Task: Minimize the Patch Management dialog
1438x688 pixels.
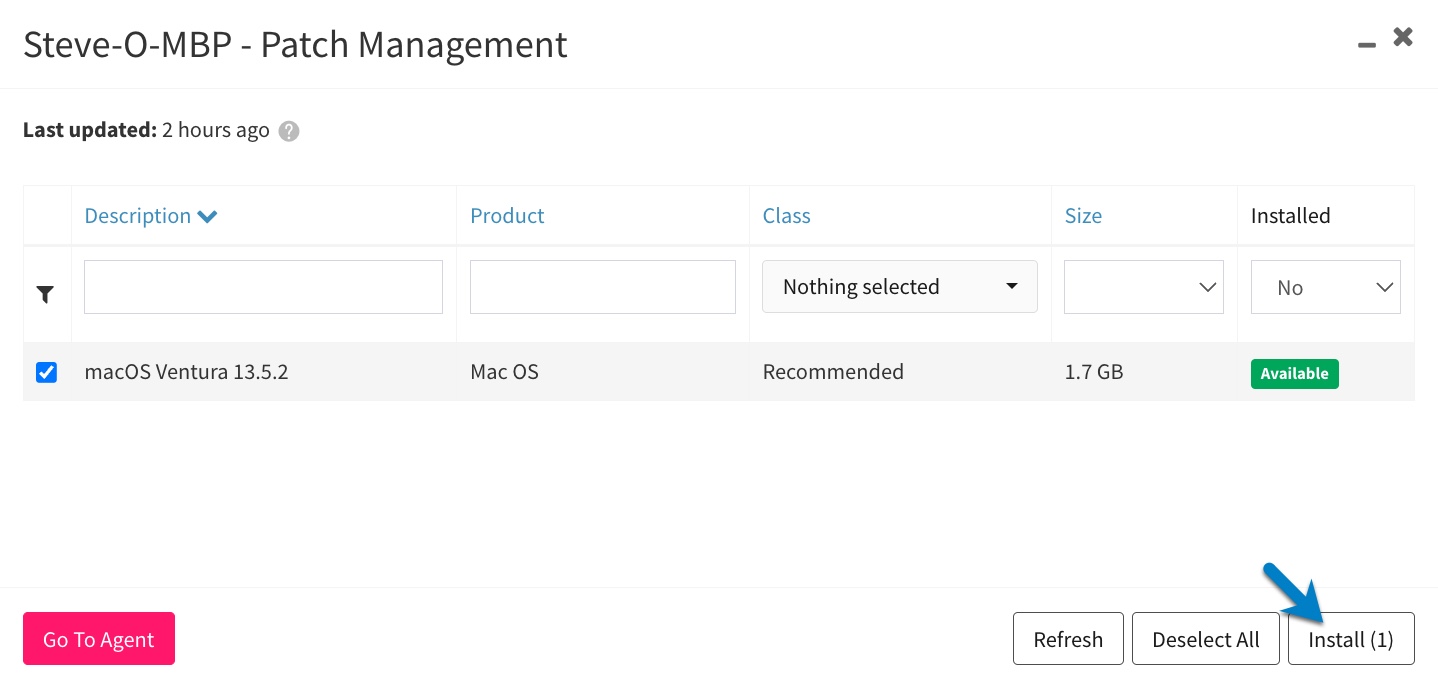Action: [x=1367, y=44]
